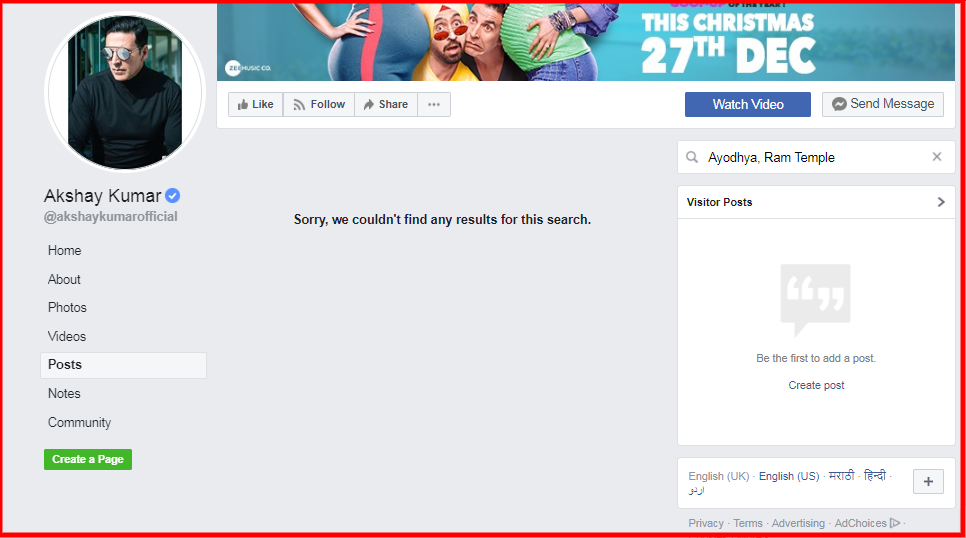Switch language to English (US)
This screenshot has width=966, height=538.
point(789,476)
